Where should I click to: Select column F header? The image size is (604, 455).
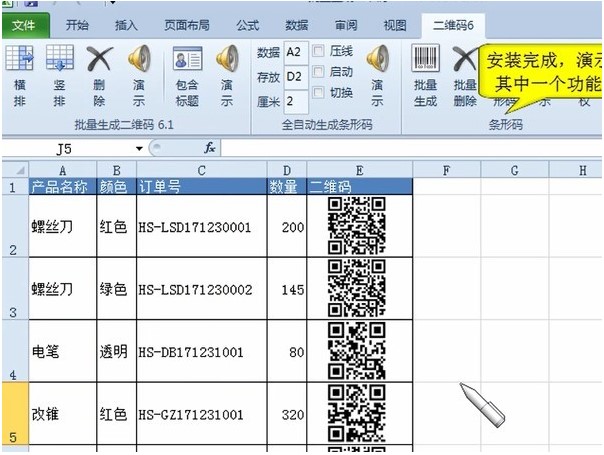pyautogui.click(x=446, y=170)
